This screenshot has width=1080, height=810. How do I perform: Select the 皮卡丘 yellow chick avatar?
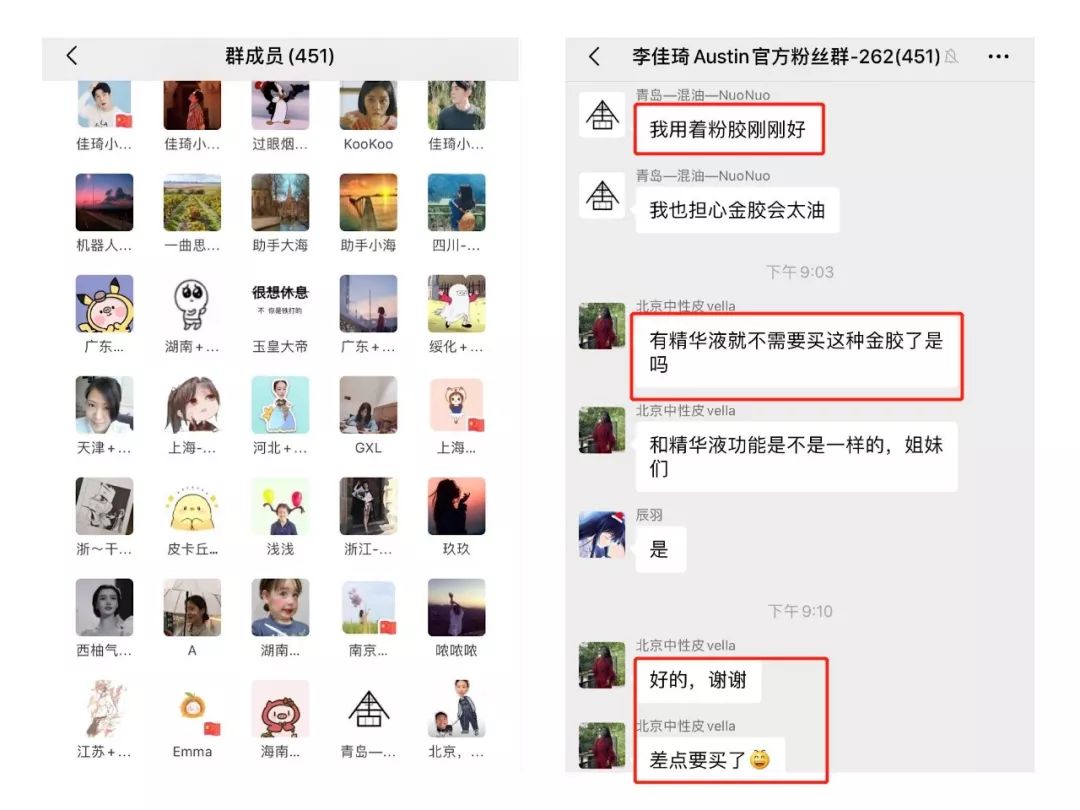pos(192,506)
